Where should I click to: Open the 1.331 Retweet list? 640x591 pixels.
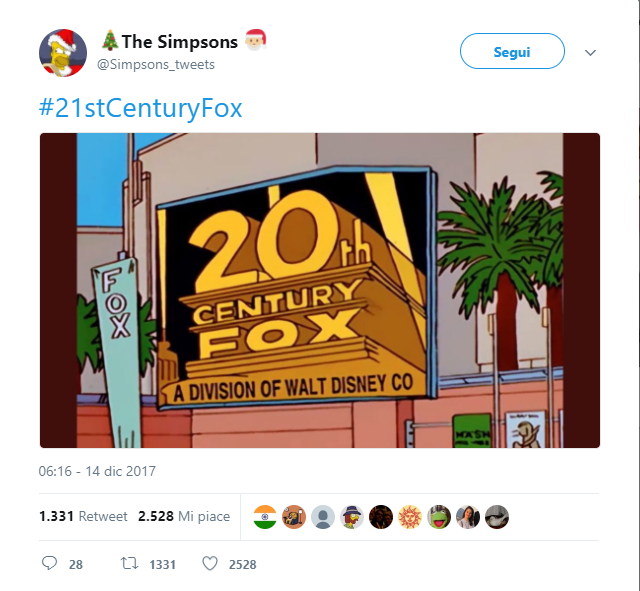[83, 516]
